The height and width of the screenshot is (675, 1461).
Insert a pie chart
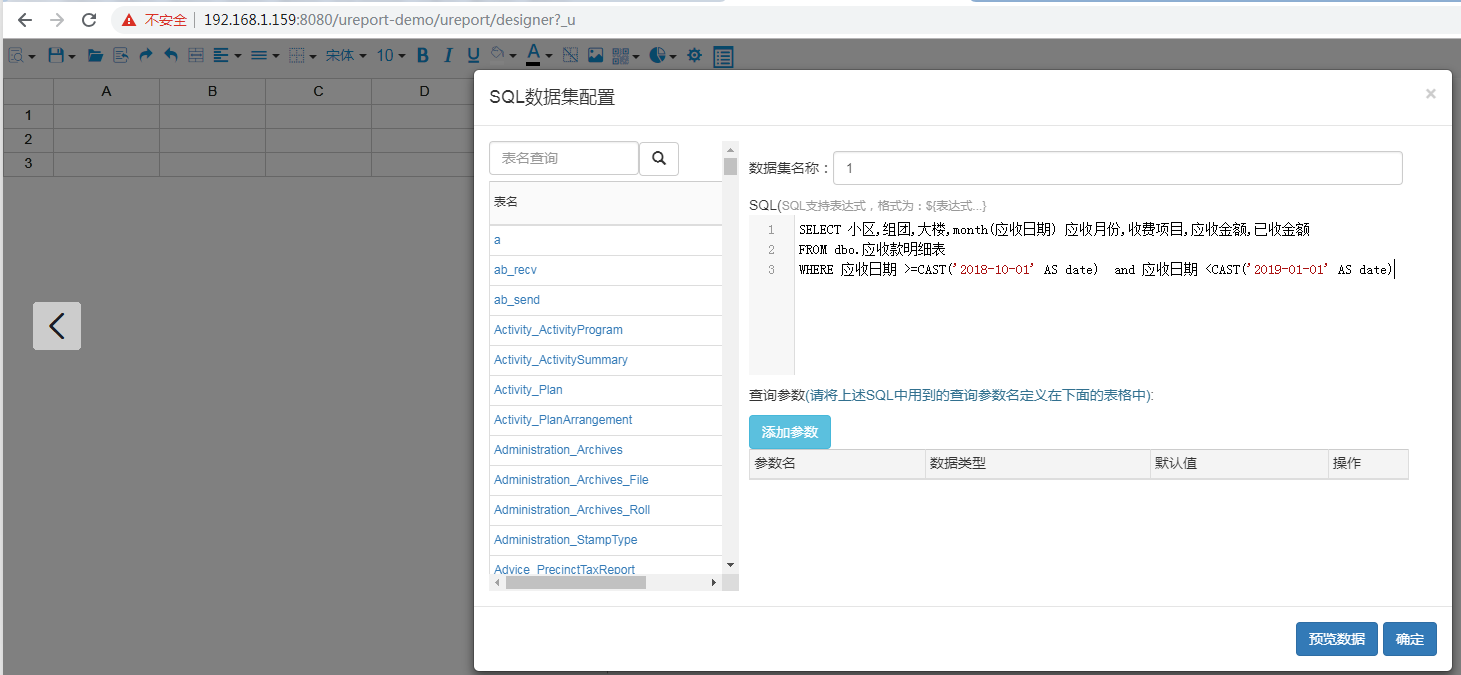pyautogui.click(x=658, y=56)
